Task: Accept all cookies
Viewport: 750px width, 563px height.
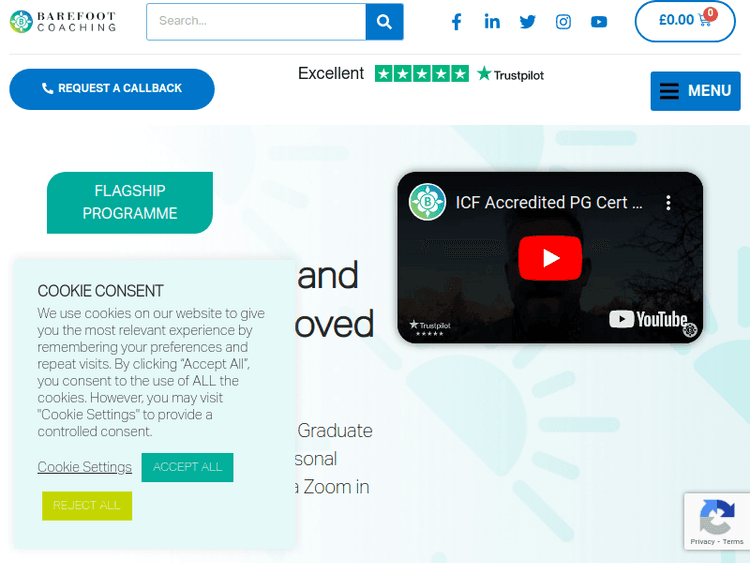Action: pyautogui.click(x=187, y=467)
